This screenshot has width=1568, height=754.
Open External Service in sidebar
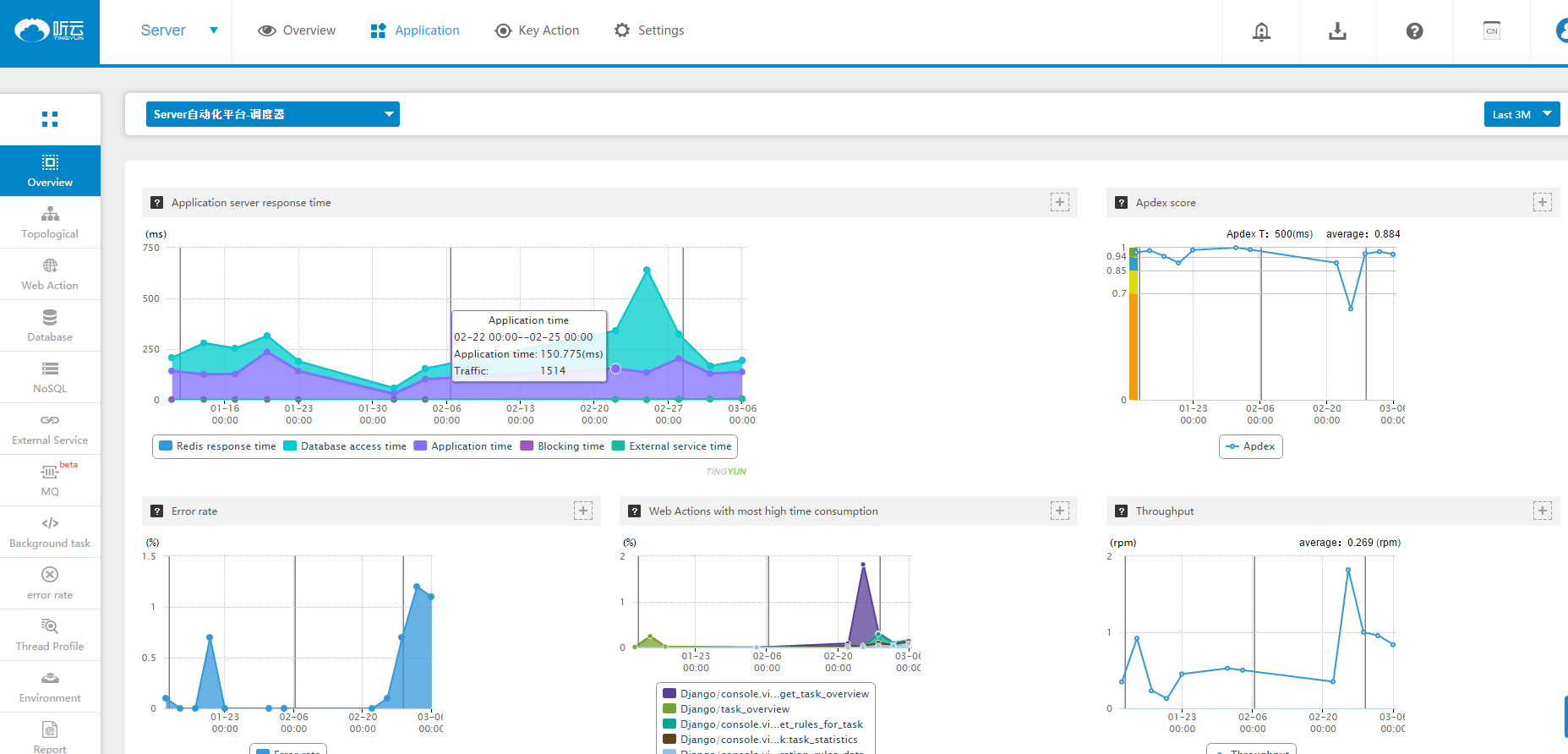[x=50, y=429]
